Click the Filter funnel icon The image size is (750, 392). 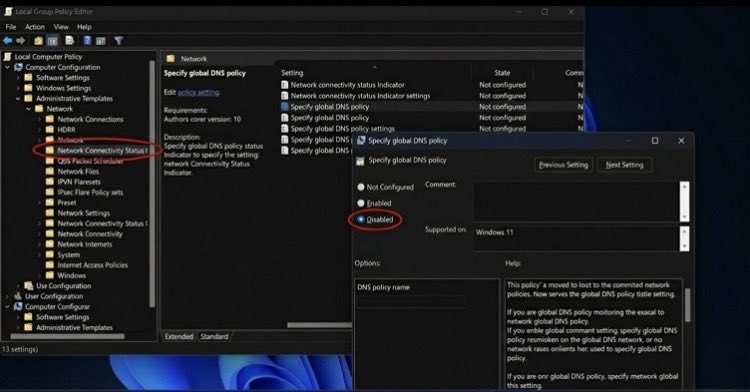click(x=119, y=41)
